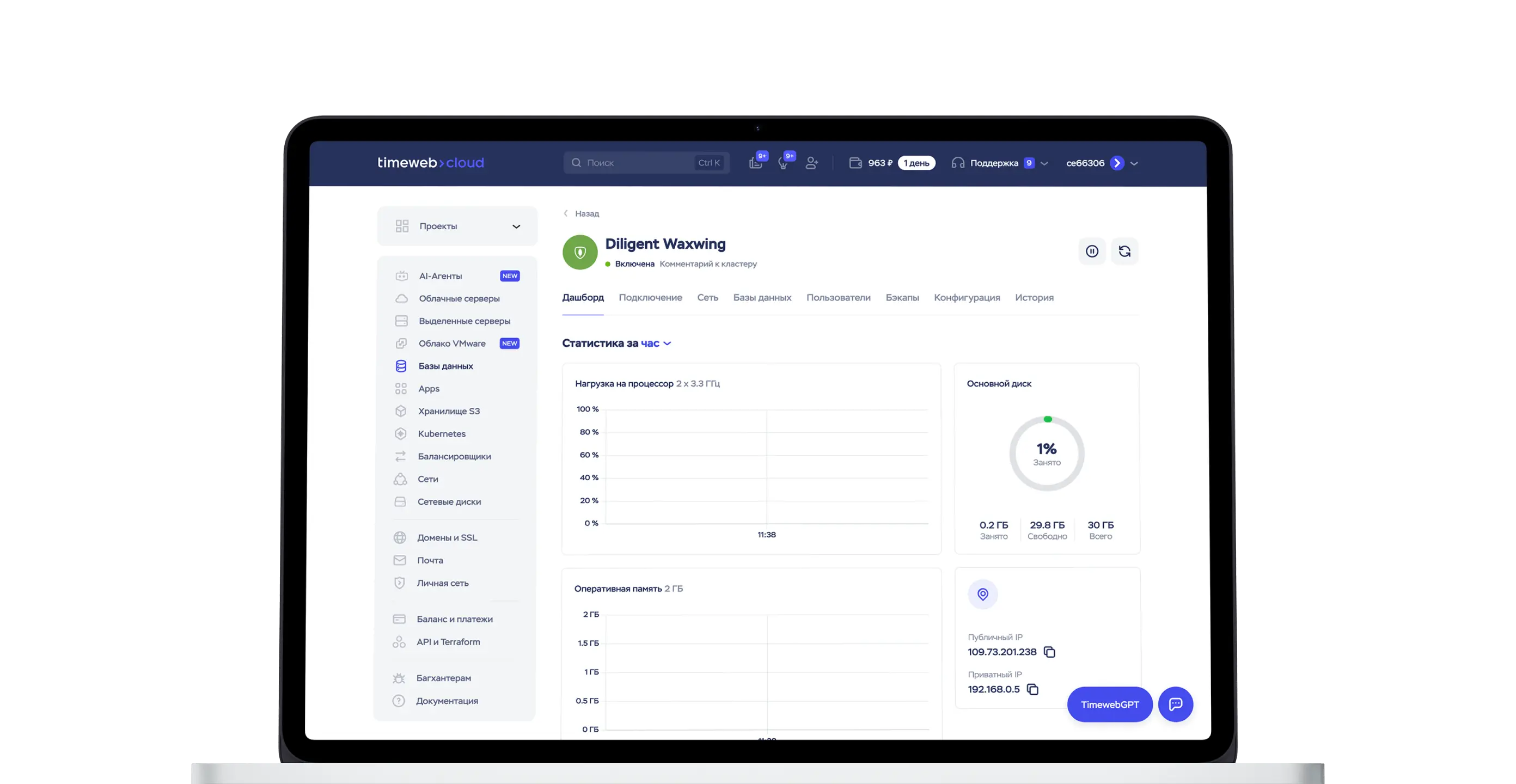Click the pause cluster icon button
1516x784 pixels.
tap(1092, 252)
